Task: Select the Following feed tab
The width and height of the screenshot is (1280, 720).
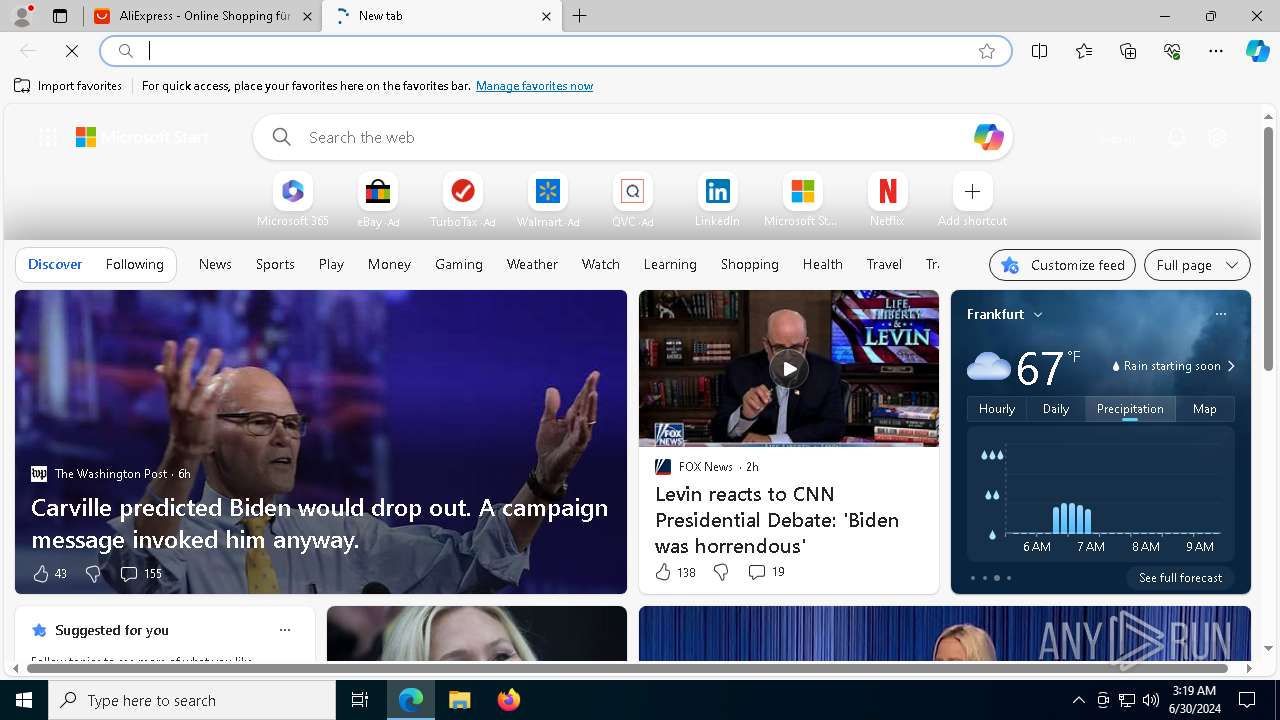Action: (x=134, y=264)
